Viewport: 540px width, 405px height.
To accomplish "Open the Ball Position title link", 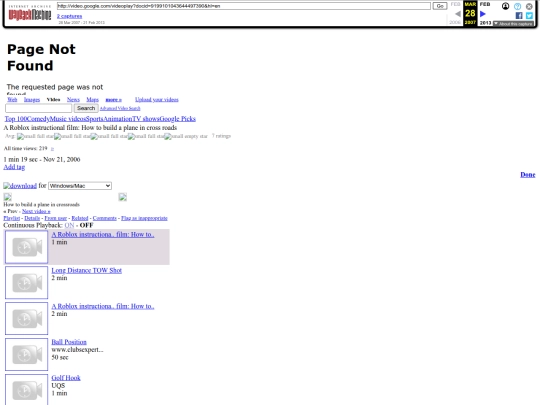I will [x=69, y=342].
